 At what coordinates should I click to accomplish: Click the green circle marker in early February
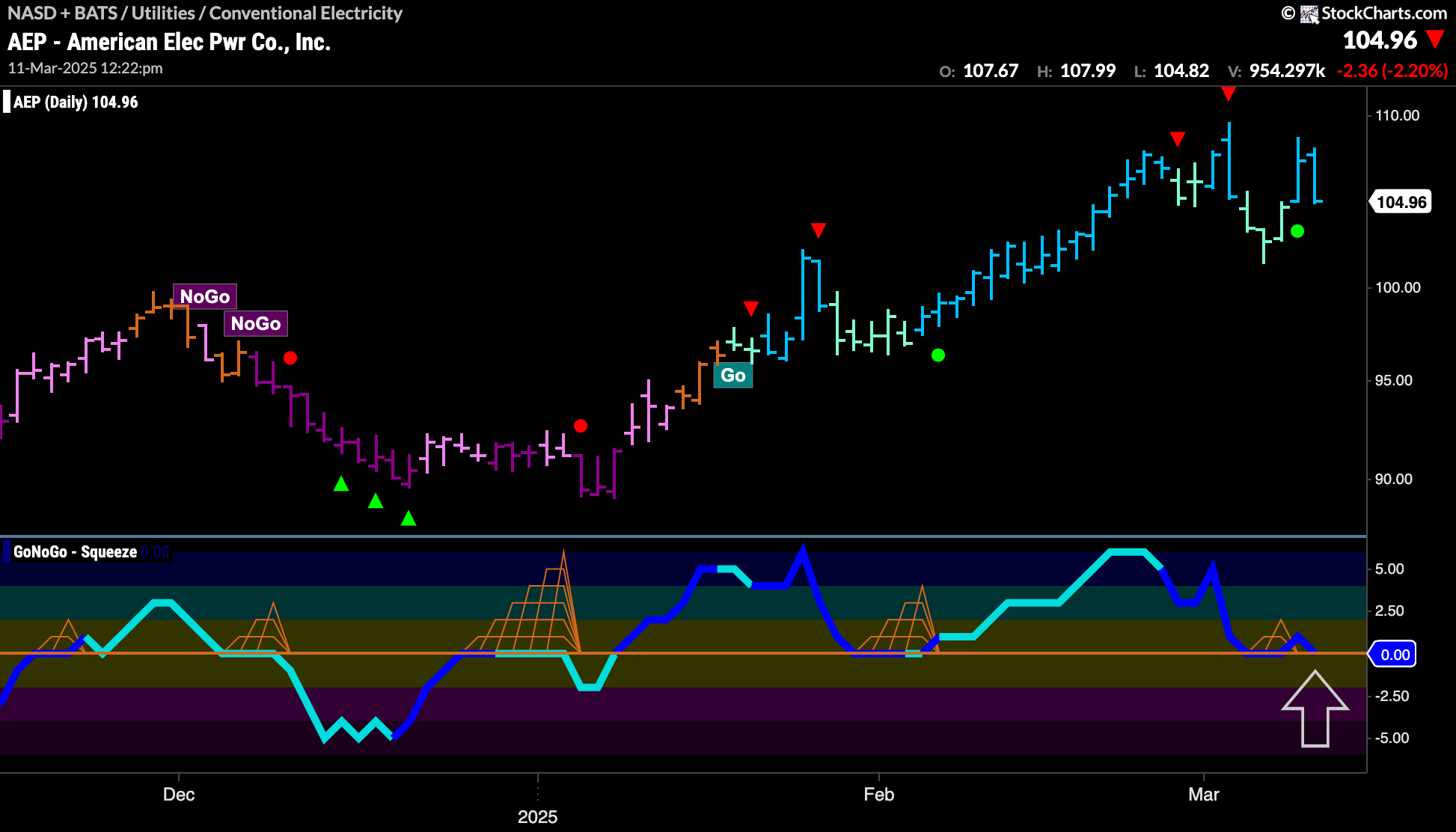[x=938, y=355]
